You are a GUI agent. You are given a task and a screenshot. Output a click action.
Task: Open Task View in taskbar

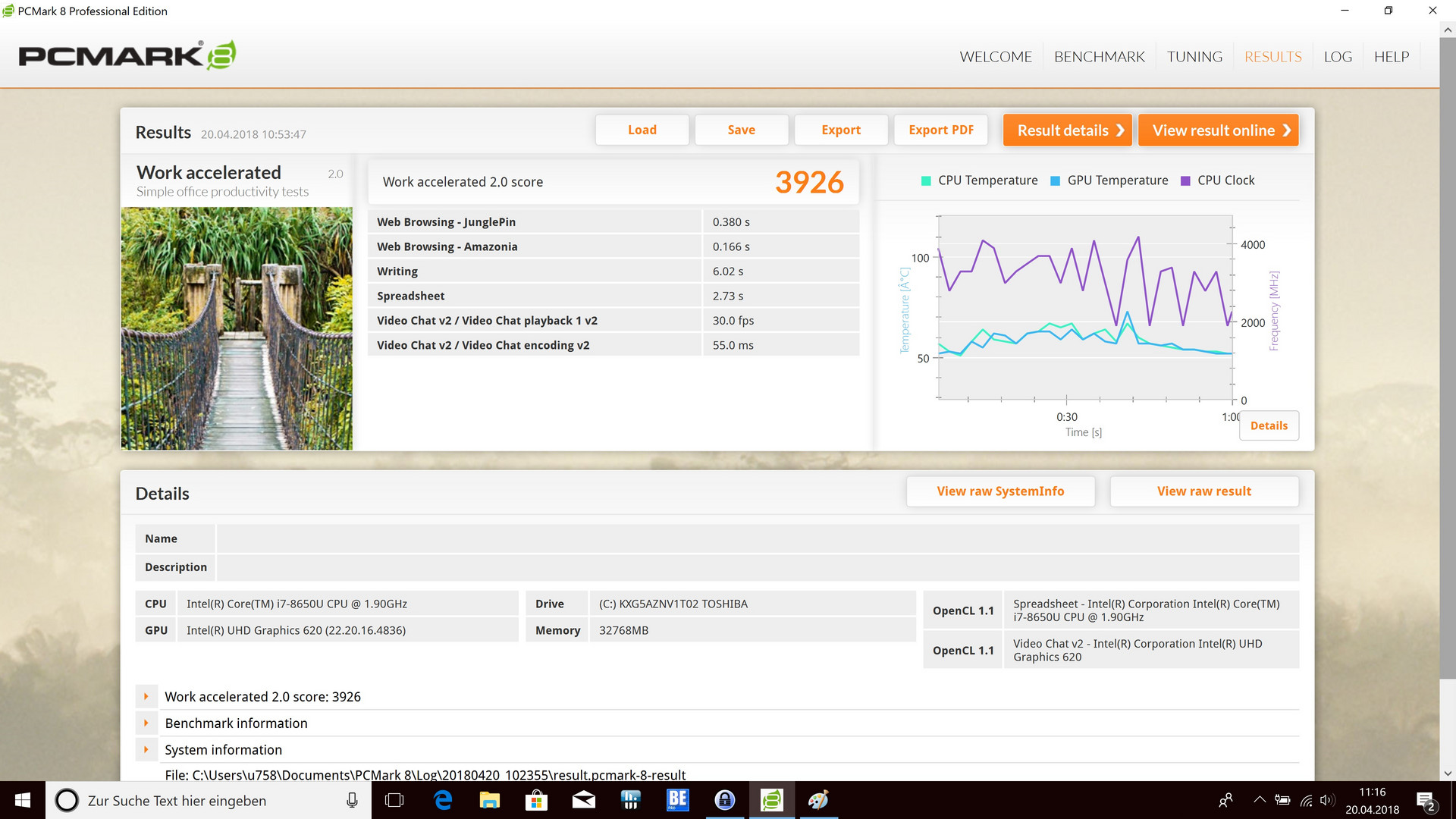click(394, 800)
